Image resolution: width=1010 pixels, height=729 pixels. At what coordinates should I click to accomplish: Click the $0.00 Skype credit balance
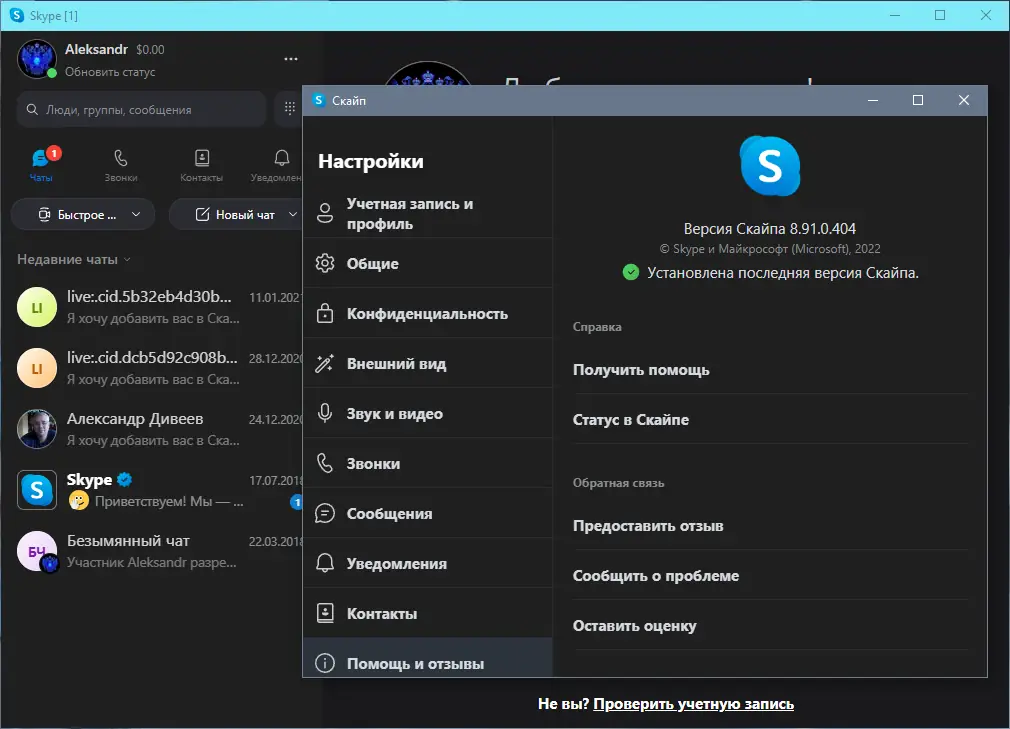150,50
